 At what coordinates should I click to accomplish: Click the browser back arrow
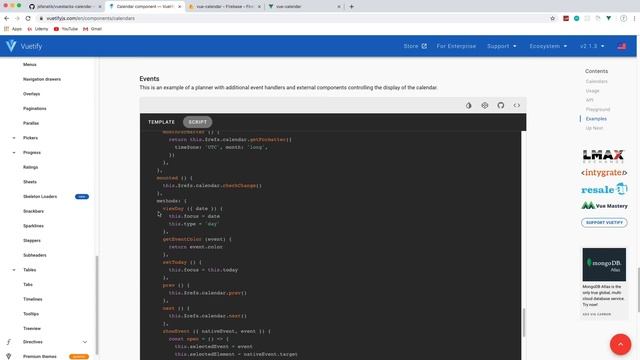7,18
